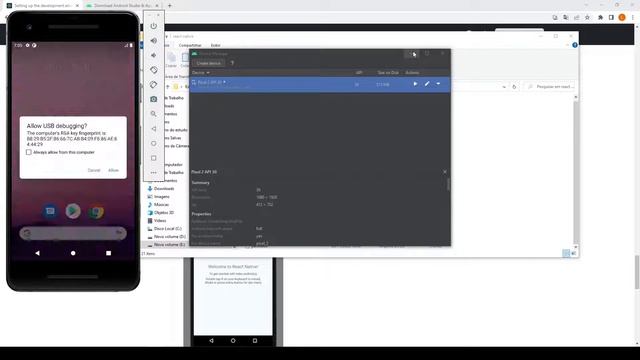Tap Cancel in the USB debugging dialog

(x=94, y=170)
